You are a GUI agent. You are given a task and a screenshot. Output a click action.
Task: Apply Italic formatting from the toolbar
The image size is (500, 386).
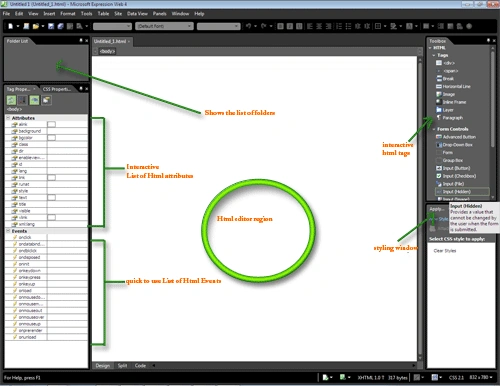pos(290,26)
